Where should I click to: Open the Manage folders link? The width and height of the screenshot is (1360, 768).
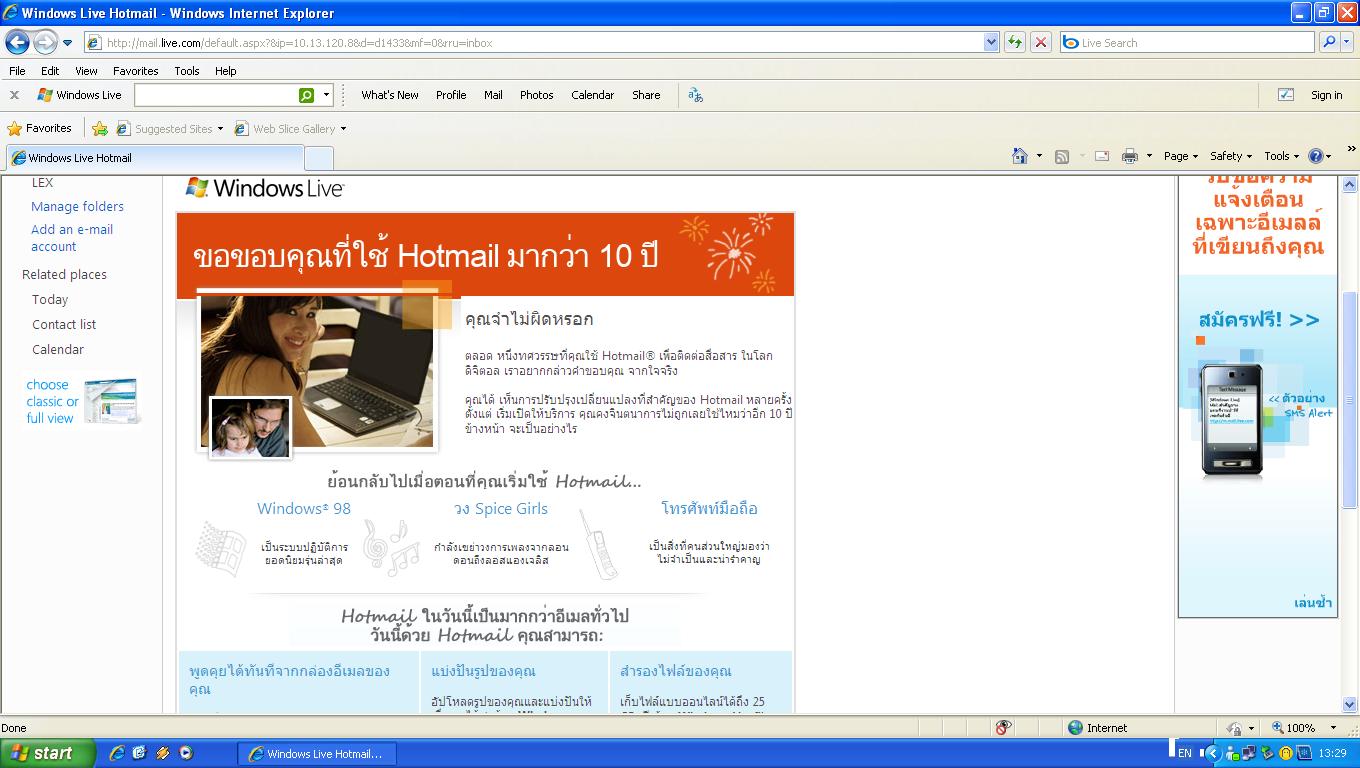tap(77, 206)
